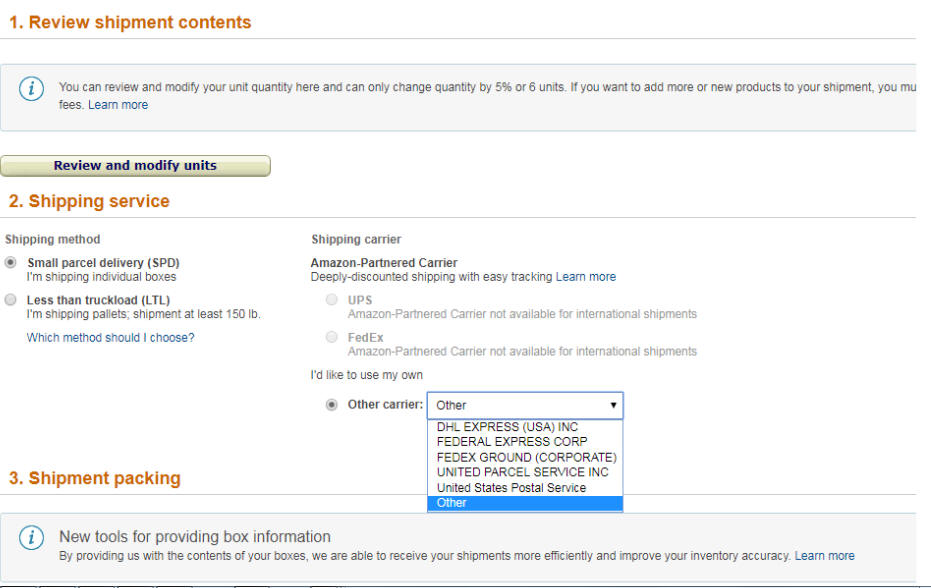Click the info icon beside New tools heading
Screen dimensions: 931x588
tap(31, 538)
